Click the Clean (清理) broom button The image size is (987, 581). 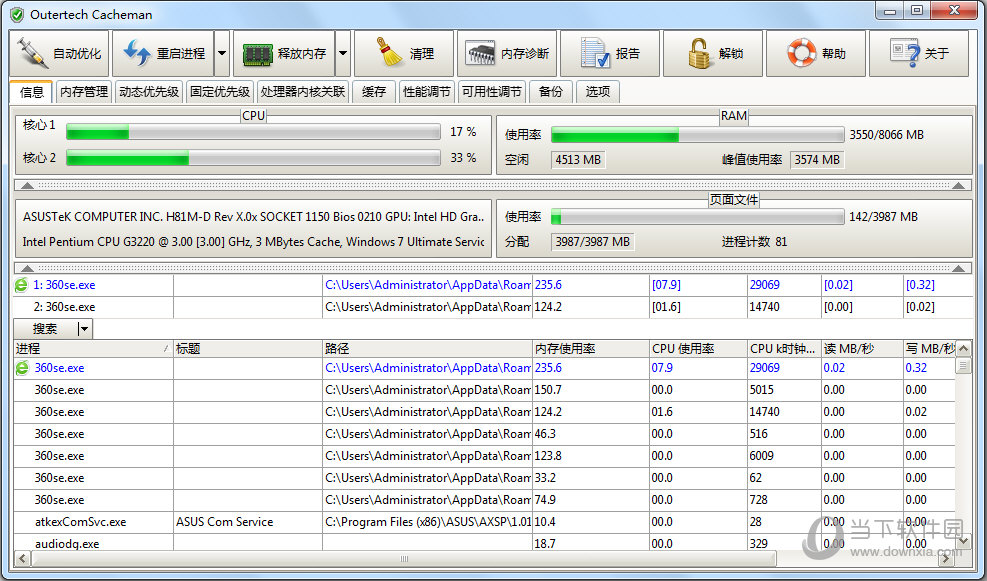[404, 54]
